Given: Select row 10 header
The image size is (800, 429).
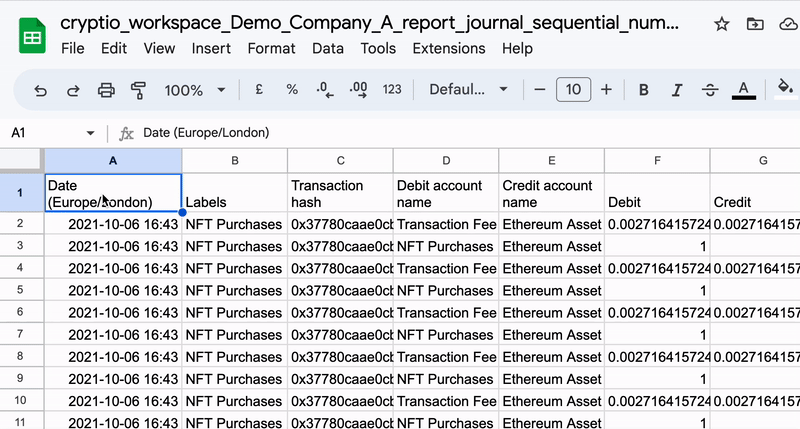Looking at the screenshot, I should [x=20, y=400].
